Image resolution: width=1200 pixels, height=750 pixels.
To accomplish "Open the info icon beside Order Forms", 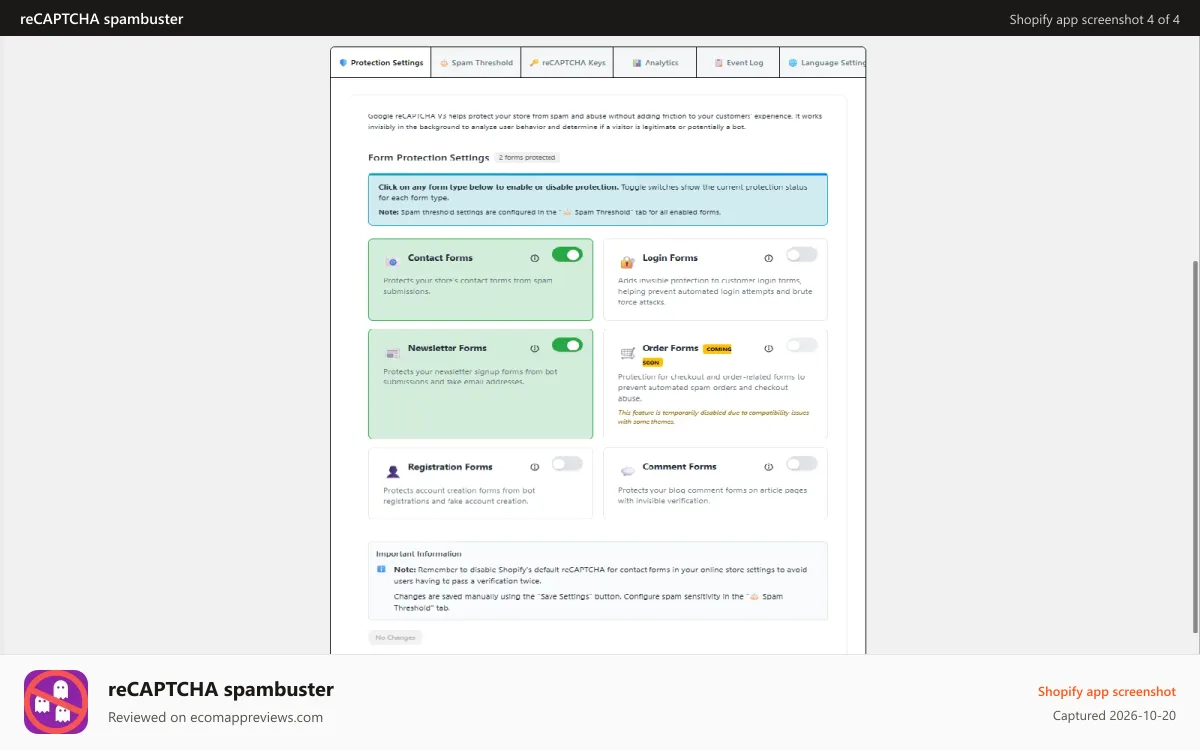I will (x=769, y=349).
